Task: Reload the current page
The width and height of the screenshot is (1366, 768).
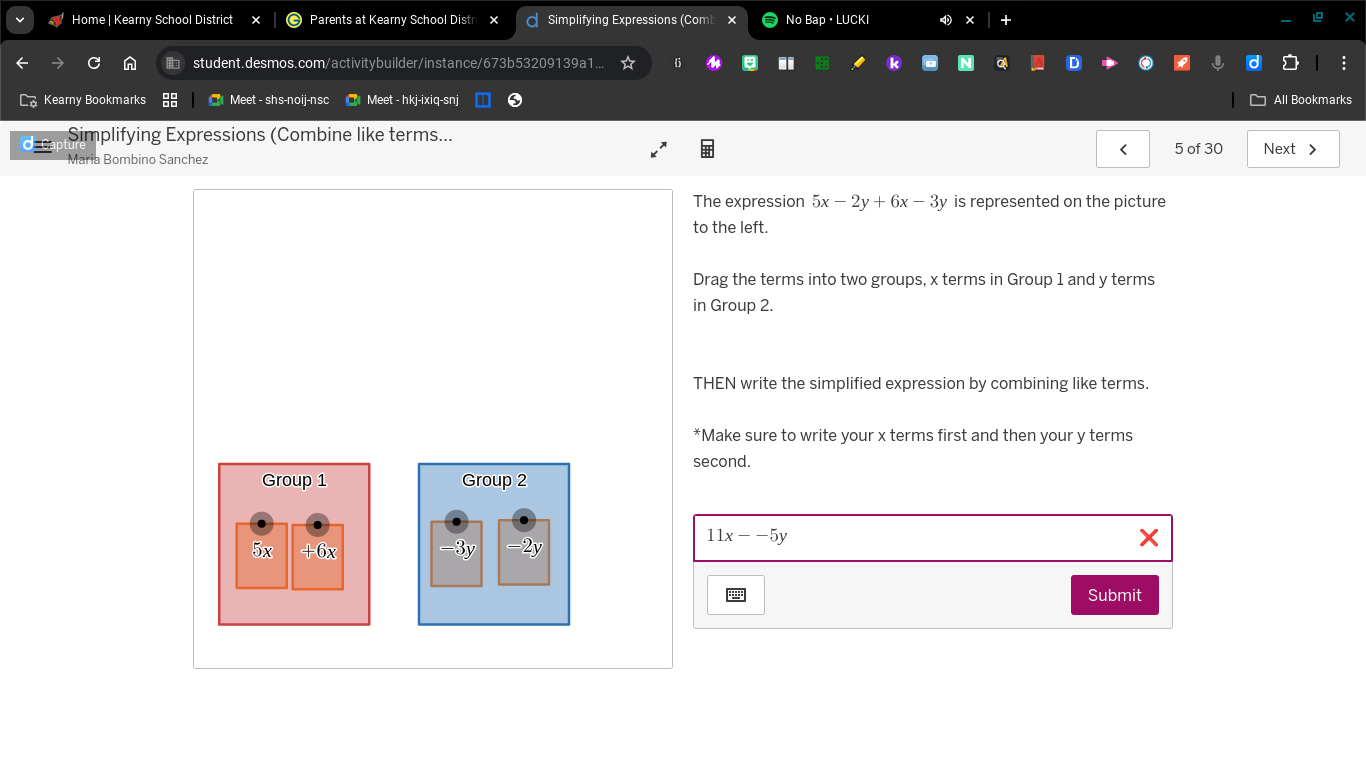Action: pos(94,63)
